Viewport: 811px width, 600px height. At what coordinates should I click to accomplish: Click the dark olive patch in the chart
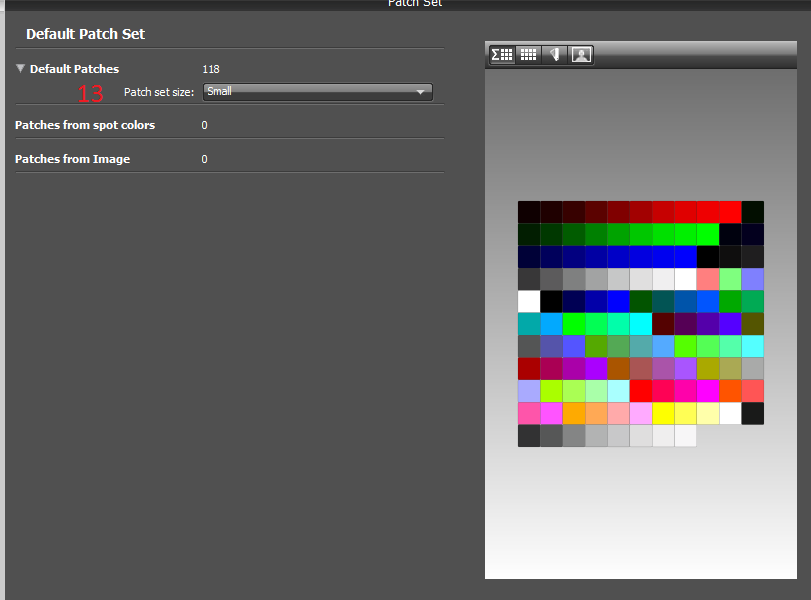pos(753,323)
